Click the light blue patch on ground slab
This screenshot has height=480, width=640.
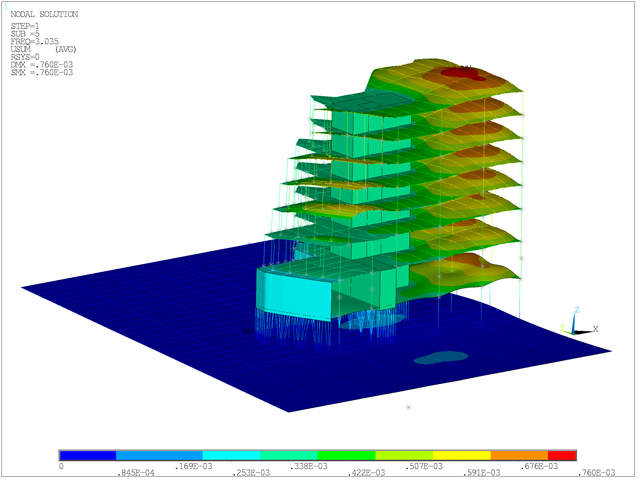click(x=441, y=356)
